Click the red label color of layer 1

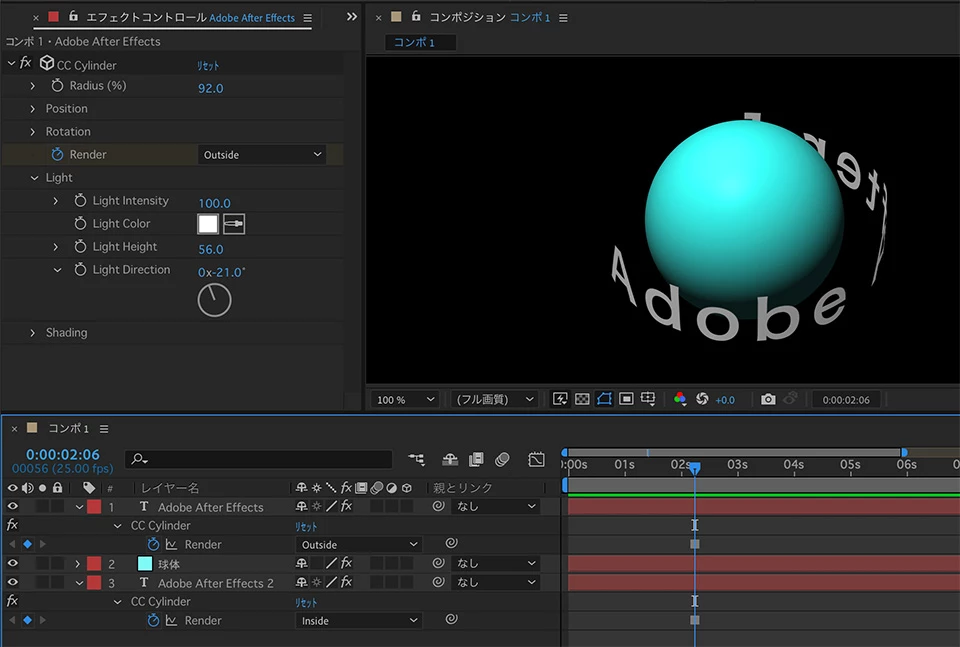[94, 507]
